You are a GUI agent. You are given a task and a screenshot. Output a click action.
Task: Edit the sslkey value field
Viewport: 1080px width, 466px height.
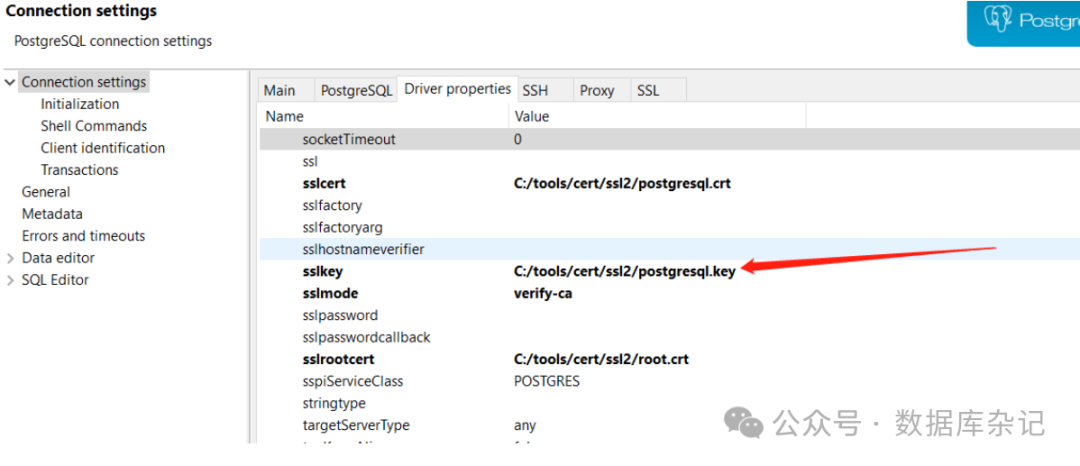pos(624,271)
